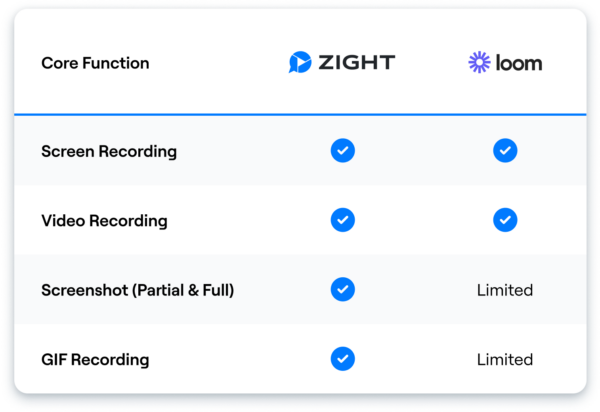Image resolution: width=600 pixels, height=412 pixels.
Task: Click the Loom starburst logo icon
Action: pos(480,63)
